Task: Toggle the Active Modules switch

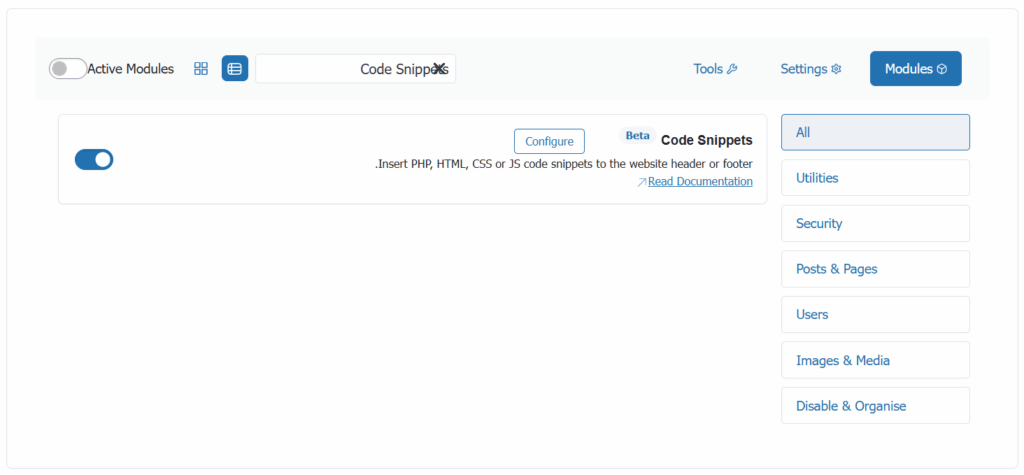Action: coord(68,69)
